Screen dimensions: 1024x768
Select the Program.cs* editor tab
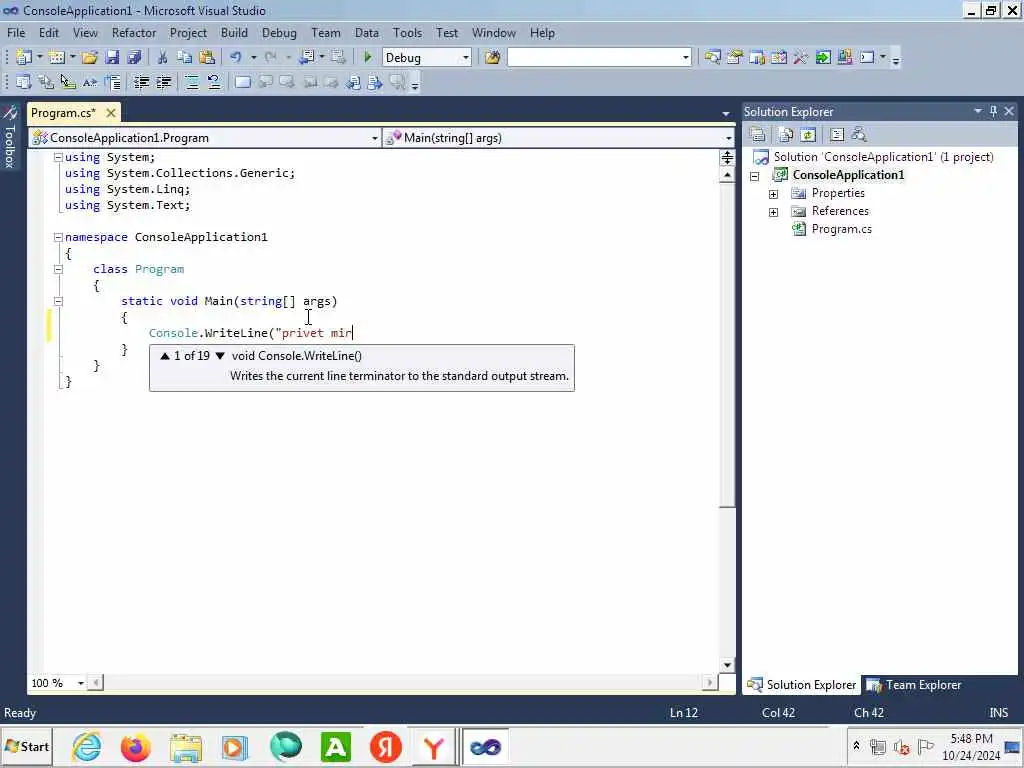(x=63, y=113)
